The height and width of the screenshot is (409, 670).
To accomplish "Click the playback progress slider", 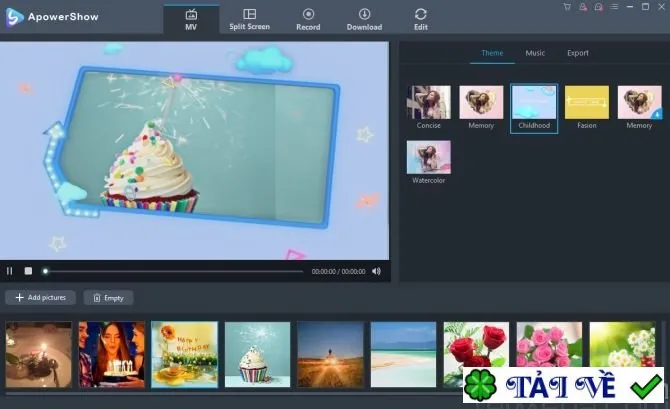I will pos(173,271).
